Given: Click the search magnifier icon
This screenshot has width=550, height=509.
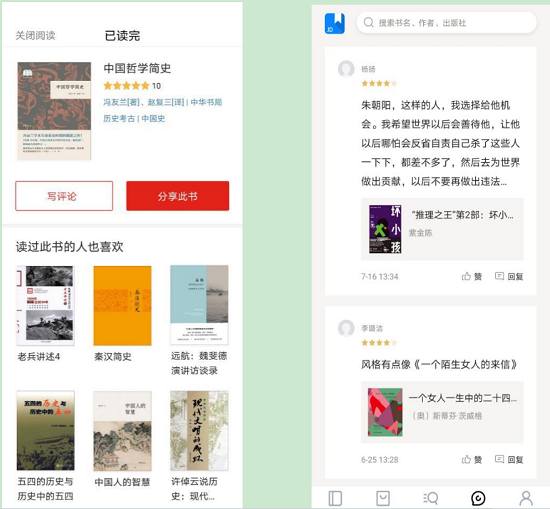Looking at the screenshot, I should [368, 22].
